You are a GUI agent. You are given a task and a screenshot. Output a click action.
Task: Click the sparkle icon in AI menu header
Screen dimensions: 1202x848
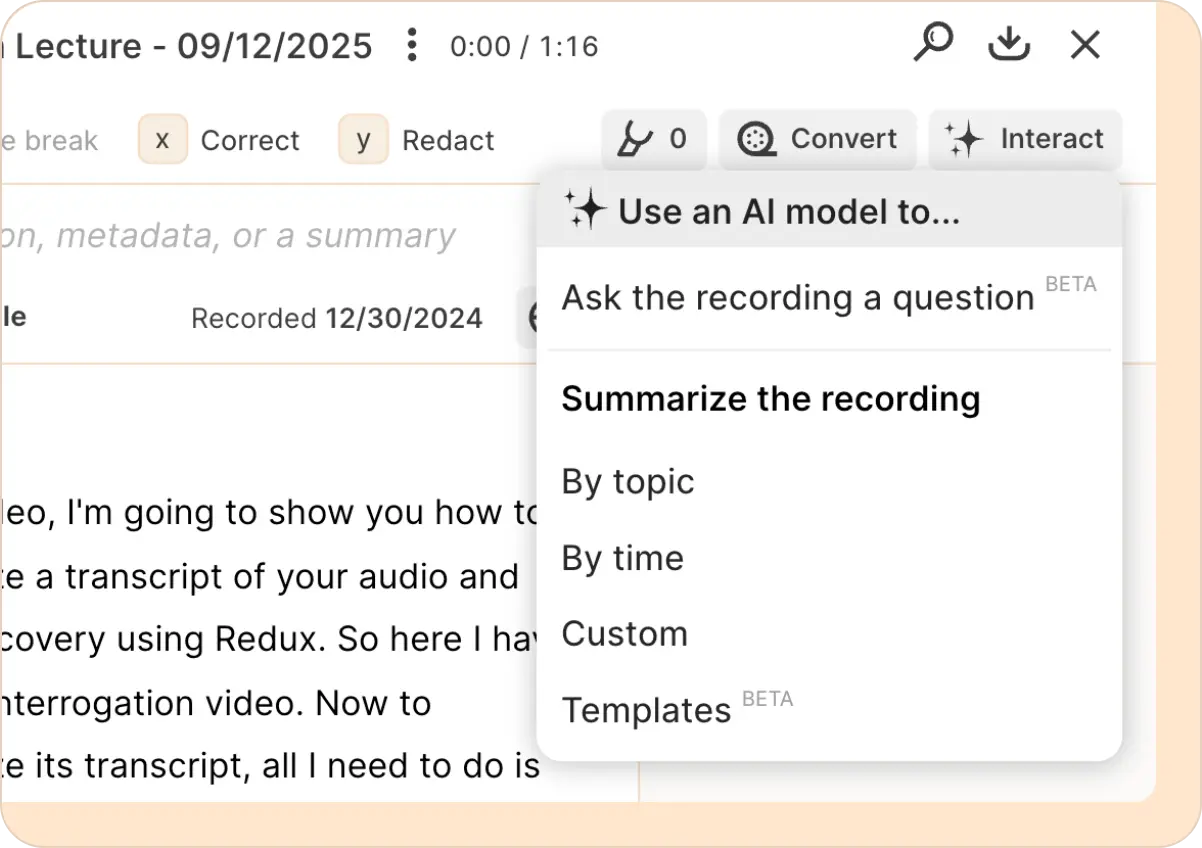(585, 210)
